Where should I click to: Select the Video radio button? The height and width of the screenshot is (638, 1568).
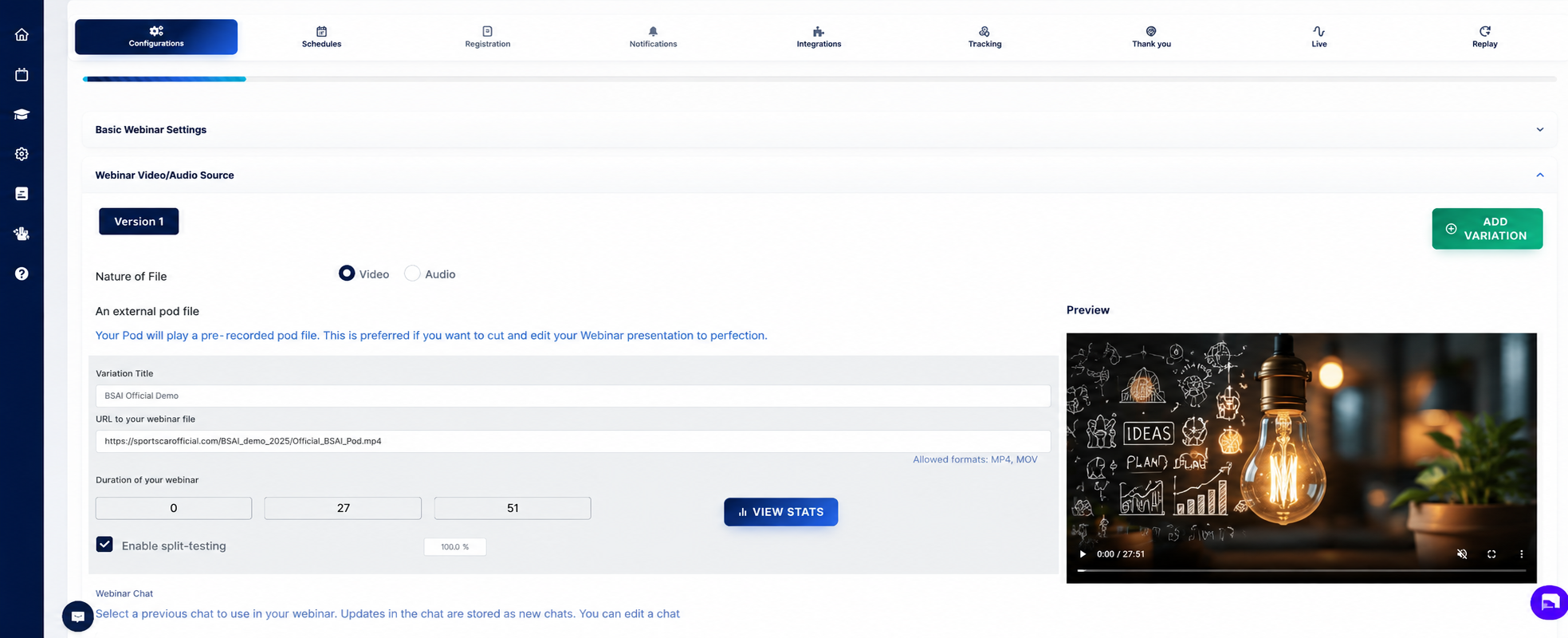347,273
